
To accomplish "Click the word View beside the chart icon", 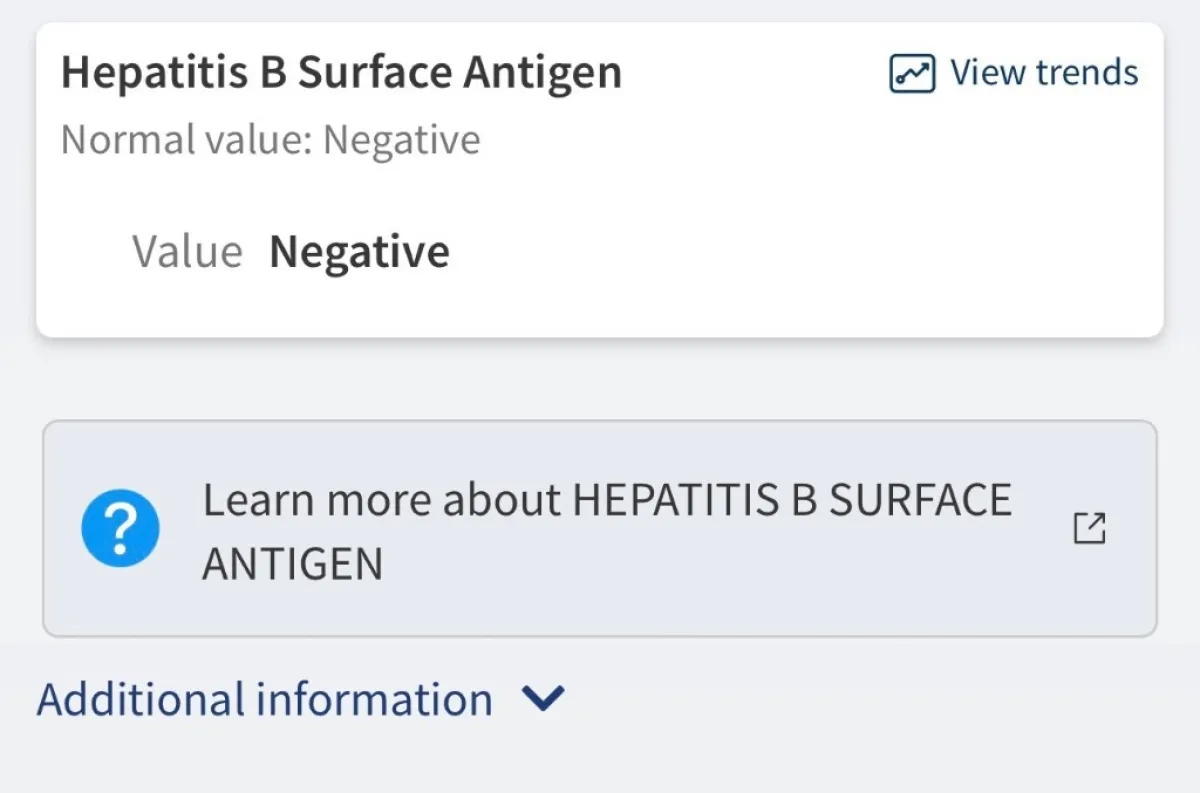I will (x=986, y=73).
